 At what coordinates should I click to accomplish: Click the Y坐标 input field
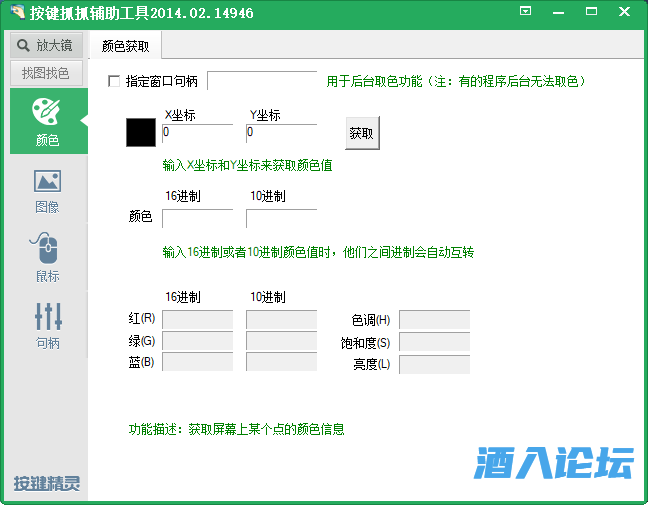coord(281,132)
